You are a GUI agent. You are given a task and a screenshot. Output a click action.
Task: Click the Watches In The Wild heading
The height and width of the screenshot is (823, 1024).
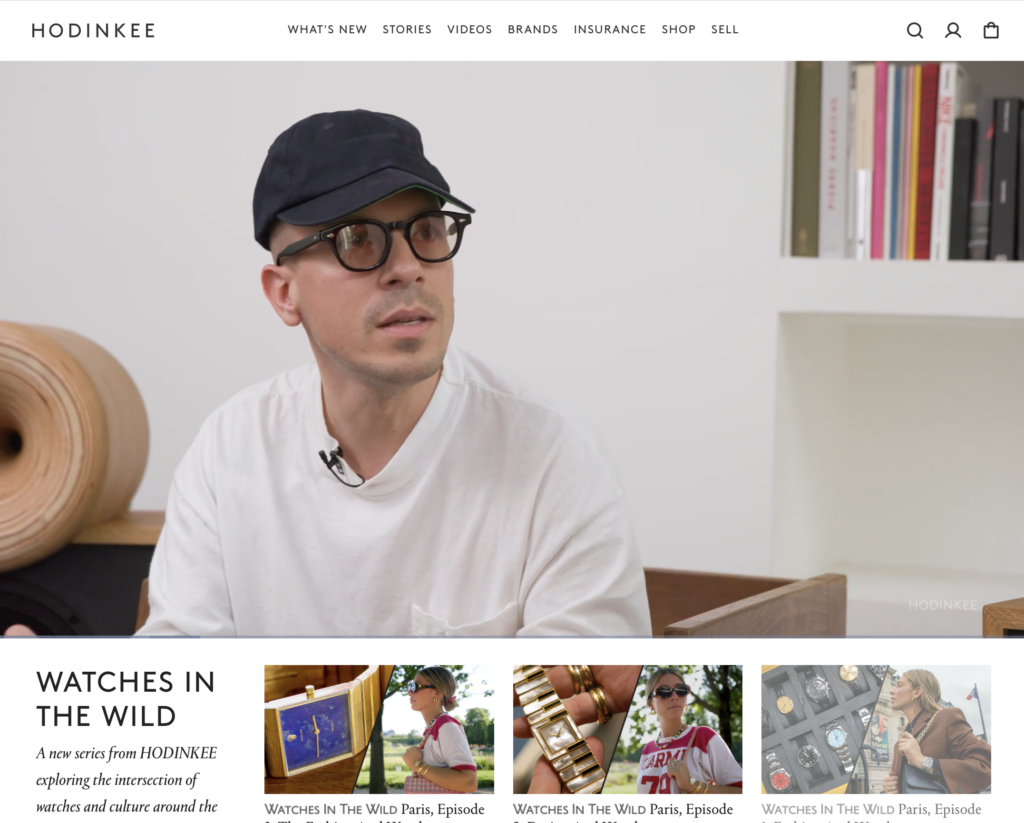125,699
